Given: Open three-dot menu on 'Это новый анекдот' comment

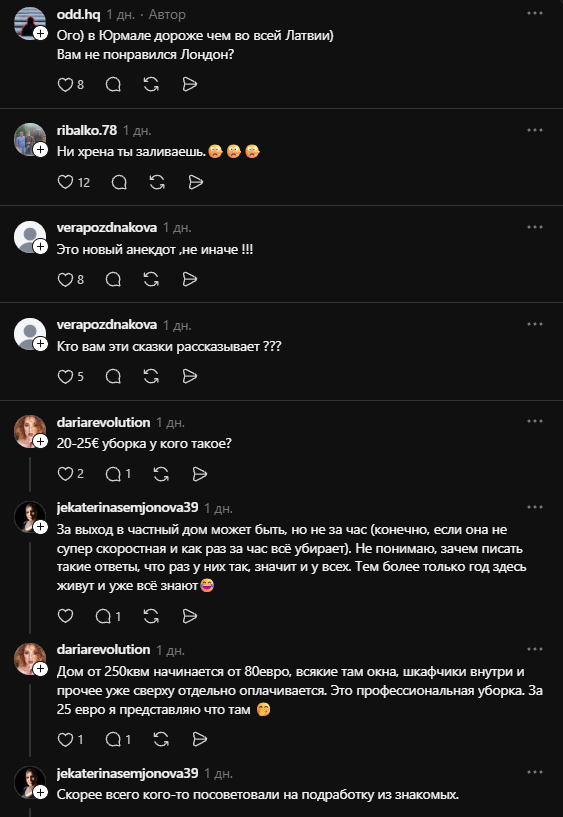Looking at the screenshot, I should [535, 227].
